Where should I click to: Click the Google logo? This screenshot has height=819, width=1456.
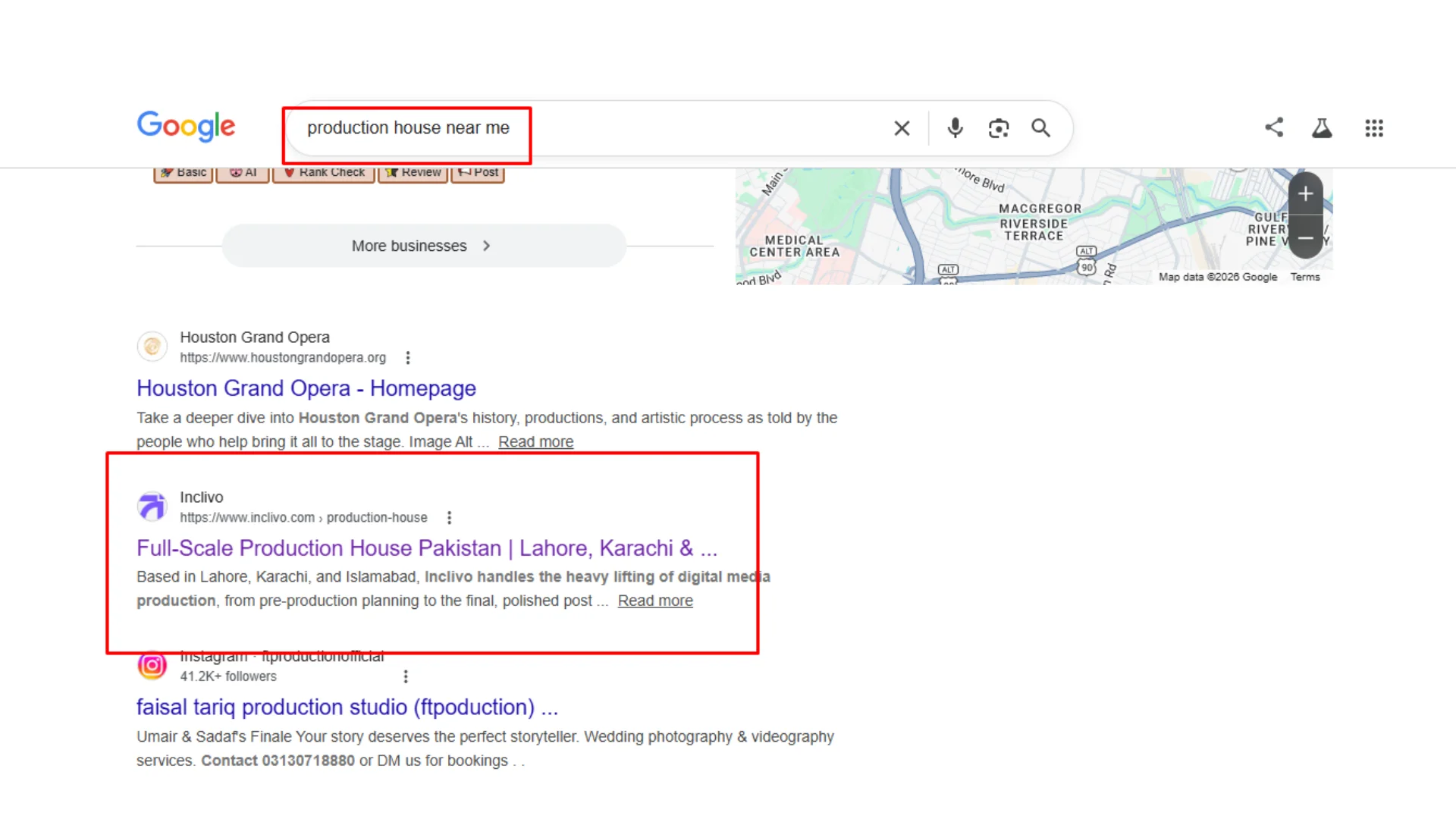coord(186,126)
